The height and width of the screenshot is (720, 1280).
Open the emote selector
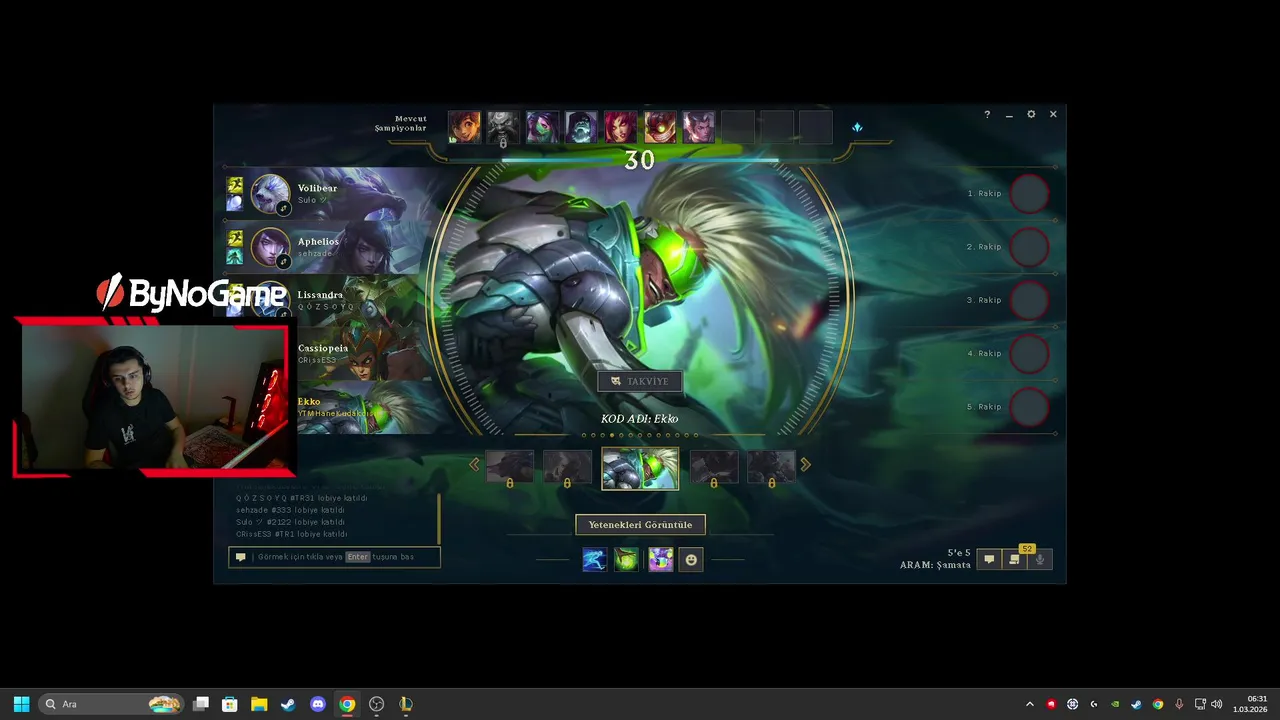pyautogui.click(x=691, y=560)
